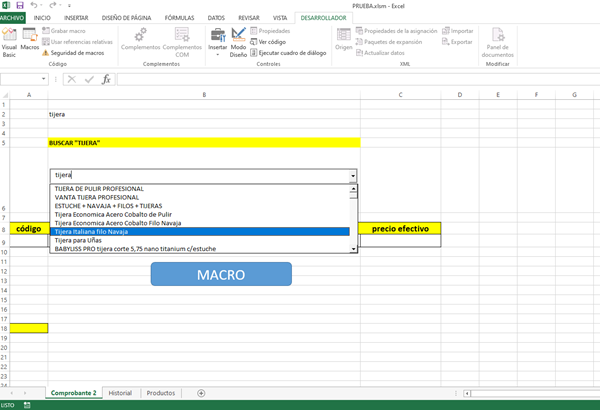Switch to the Historial sheet

pos(120,393)
